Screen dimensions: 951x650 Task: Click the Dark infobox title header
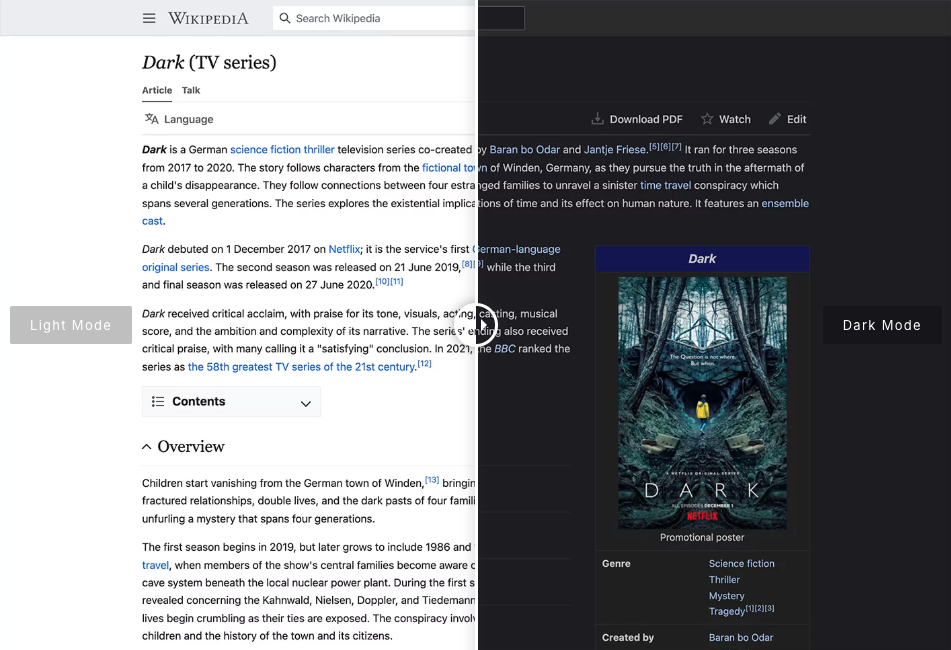pos(702,259)
